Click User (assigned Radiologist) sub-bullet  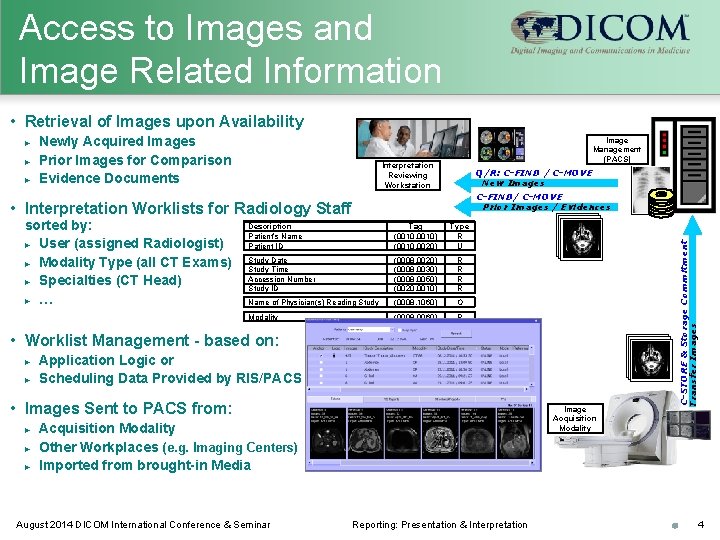(131, 243)
